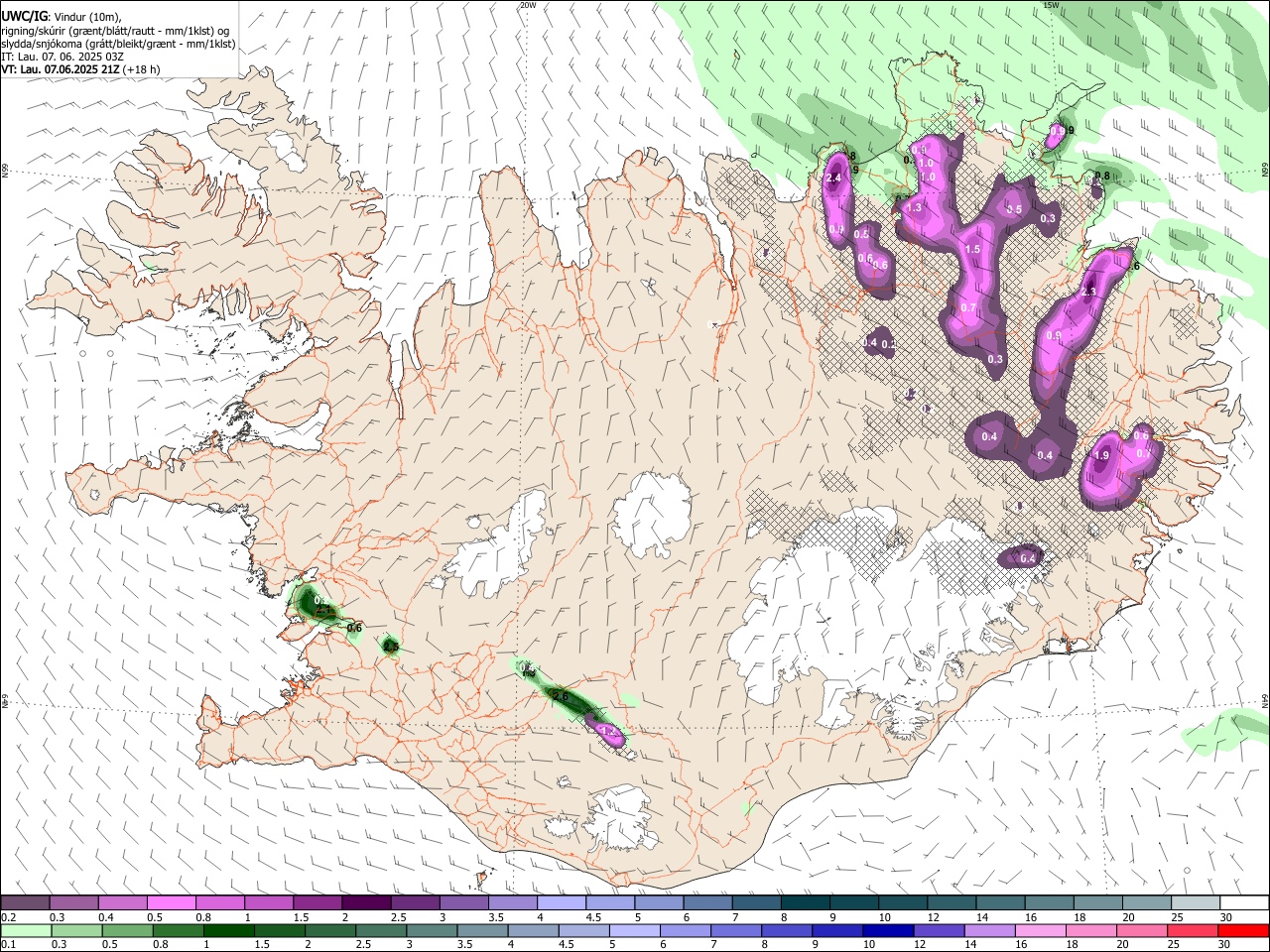The height and width of the screenshot is (952, 1270).
Task: Click the deep blue rain swatch between 10 and 12
Action: [888, 931]
